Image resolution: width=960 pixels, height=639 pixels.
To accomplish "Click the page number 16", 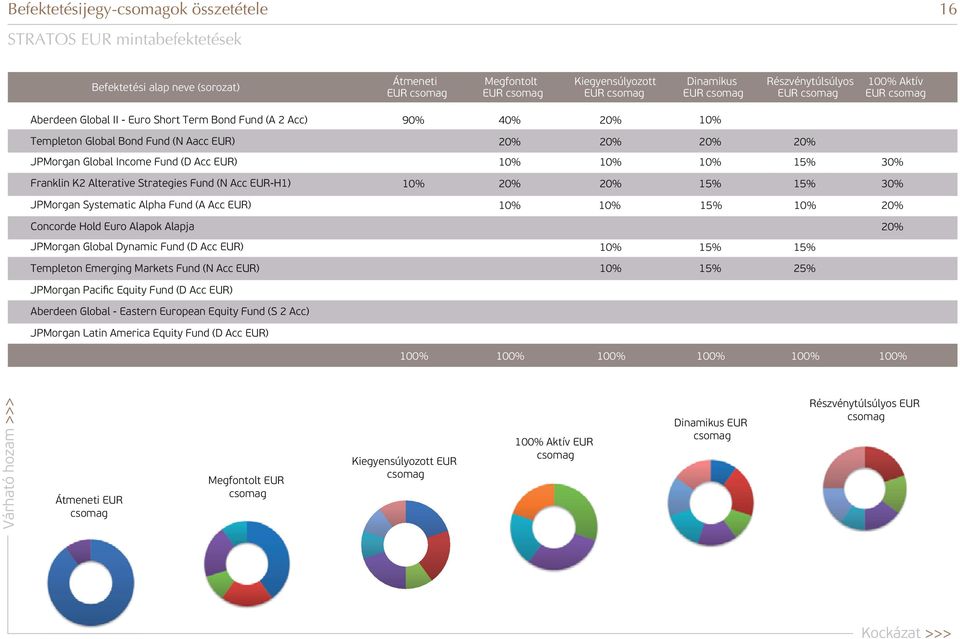I will tap(947, 9).
